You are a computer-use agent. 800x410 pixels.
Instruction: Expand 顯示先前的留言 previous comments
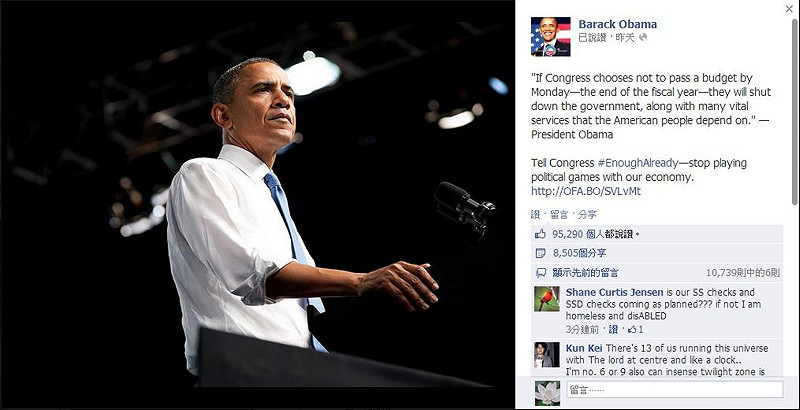[585, 273]
